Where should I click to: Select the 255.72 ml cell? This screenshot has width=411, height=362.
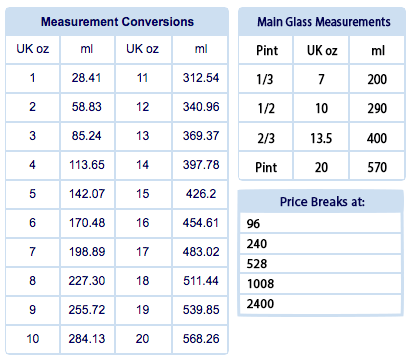pos(87,310)
